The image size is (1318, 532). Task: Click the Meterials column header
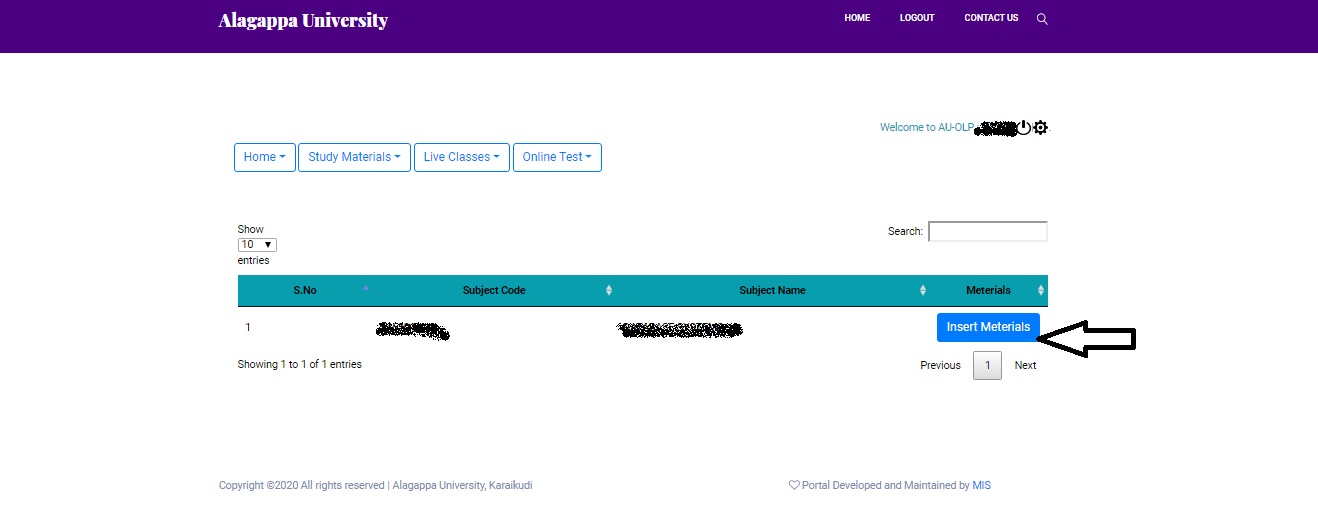point(988,290)
